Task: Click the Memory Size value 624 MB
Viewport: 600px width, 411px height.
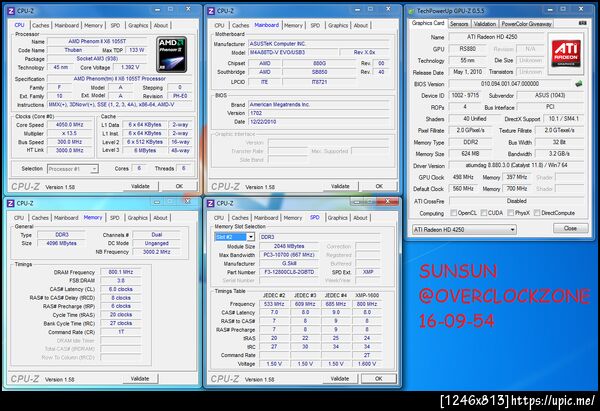Action: pos(470,154)
